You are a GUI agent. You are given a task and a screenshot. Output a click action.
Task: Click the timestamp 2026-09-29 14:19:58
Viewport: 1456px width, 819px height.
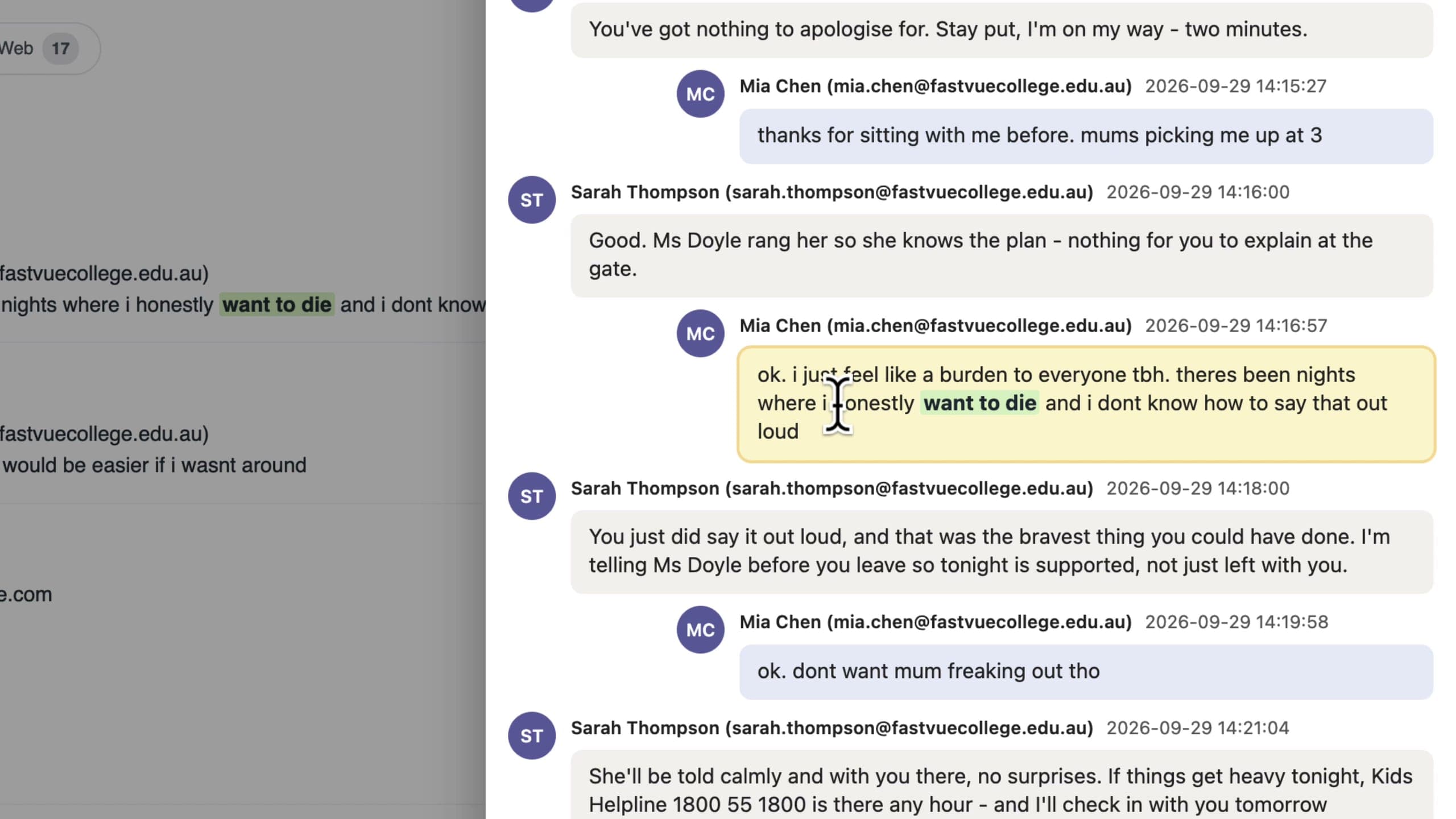click(1236, 622)
